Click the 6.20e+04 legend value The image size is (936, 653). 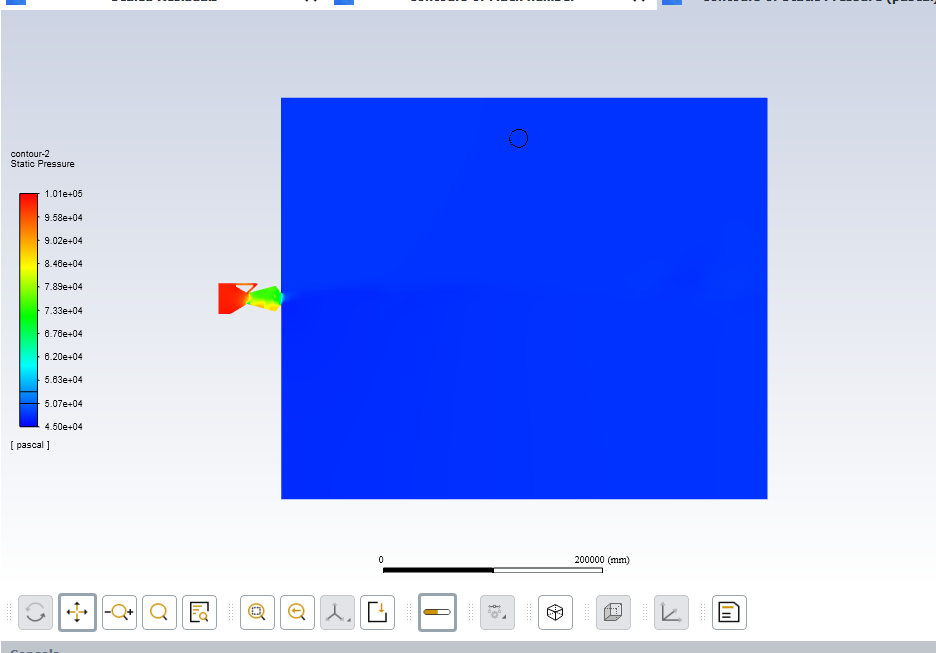pos(63,357)
